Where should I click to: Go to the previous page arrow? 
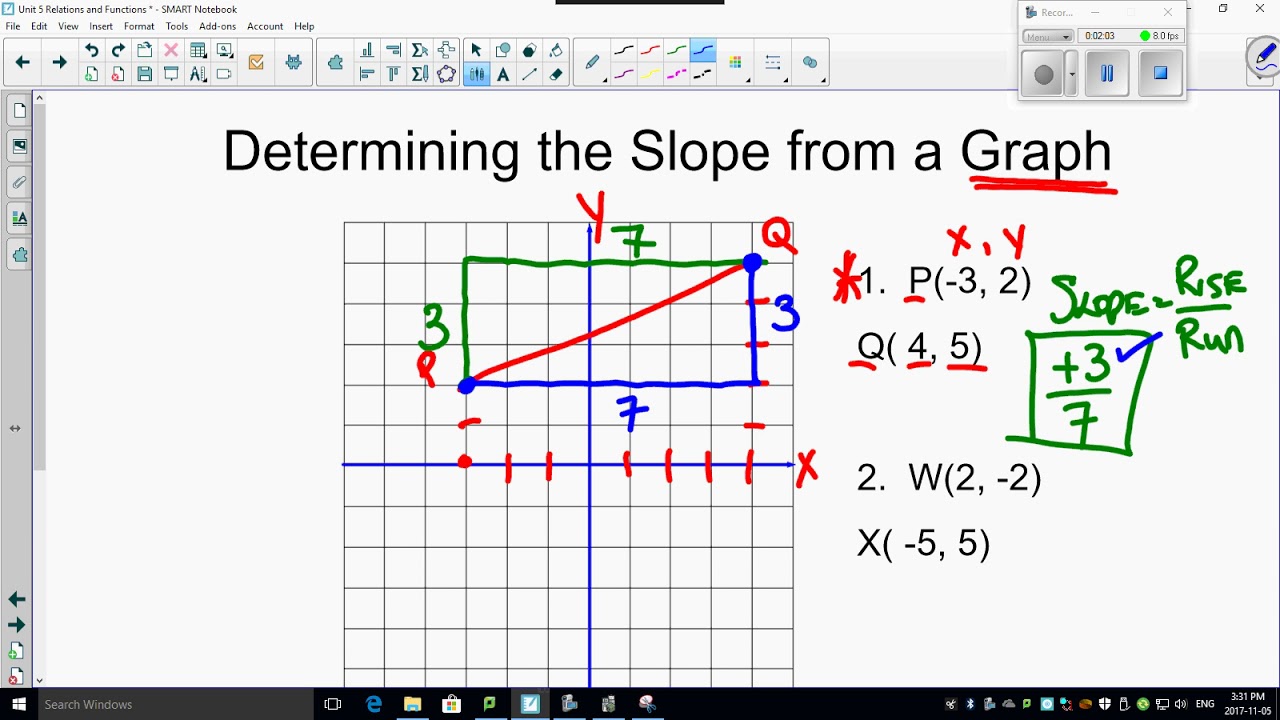pyautogui.click(x=22, y=62)
